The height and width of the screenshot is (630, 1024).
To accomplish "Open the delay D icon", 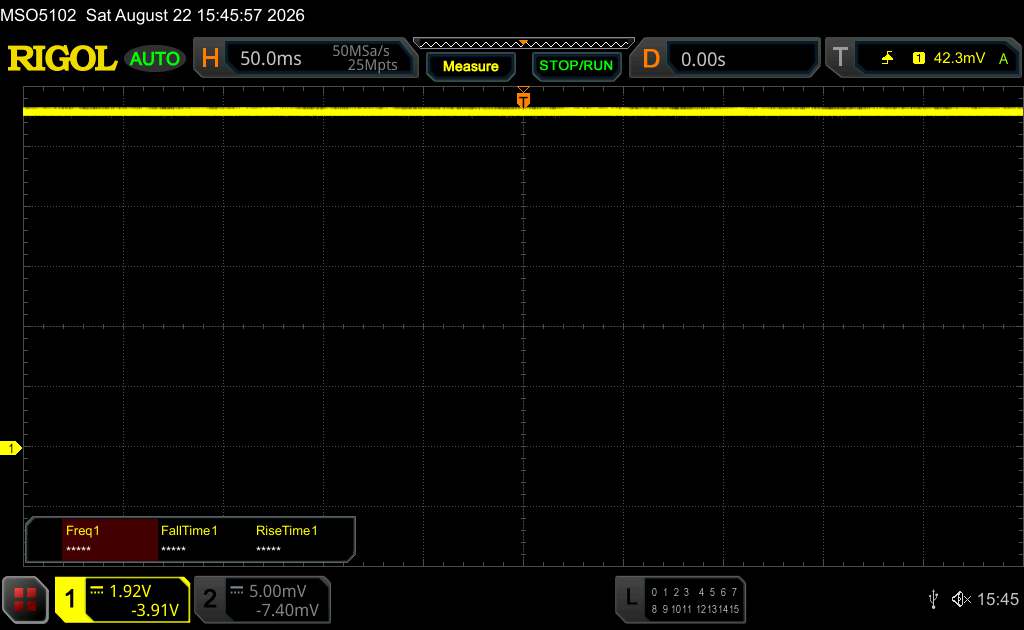I will (x=650, y=59).
